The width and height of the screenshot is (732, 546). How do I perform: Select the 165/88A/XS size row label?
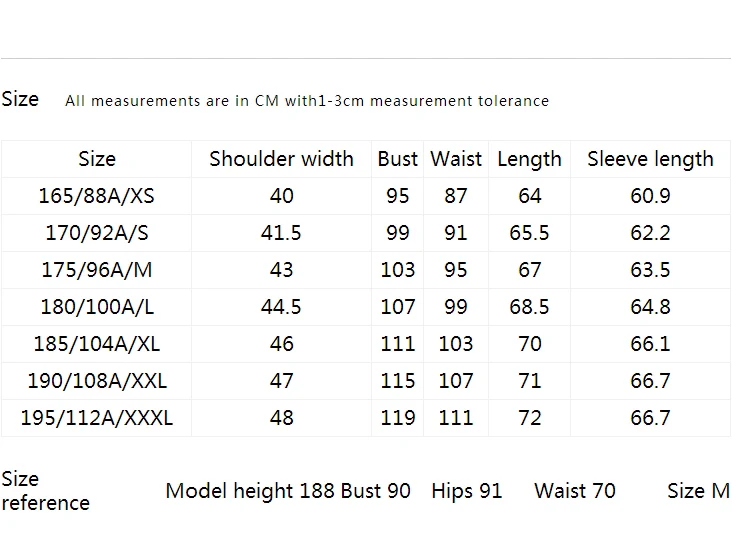(96, 196)
